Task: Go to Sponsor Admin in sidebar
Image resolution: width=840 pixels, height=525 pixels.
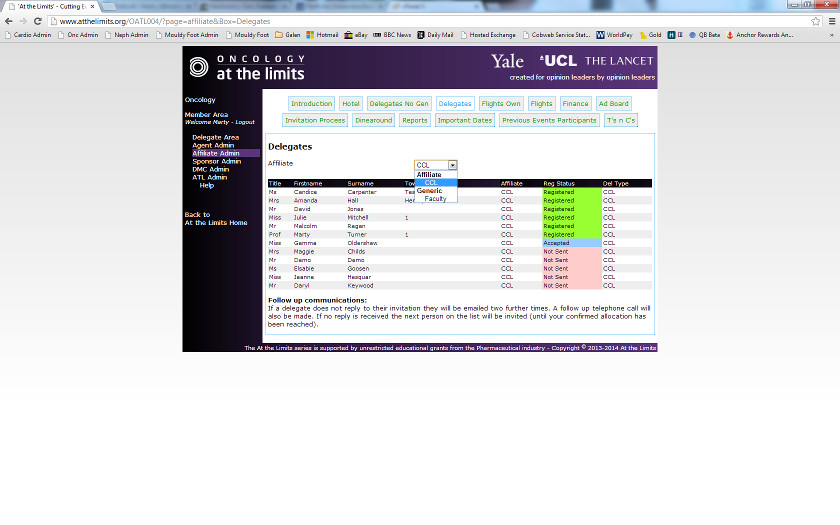Action: pos(216,161)
